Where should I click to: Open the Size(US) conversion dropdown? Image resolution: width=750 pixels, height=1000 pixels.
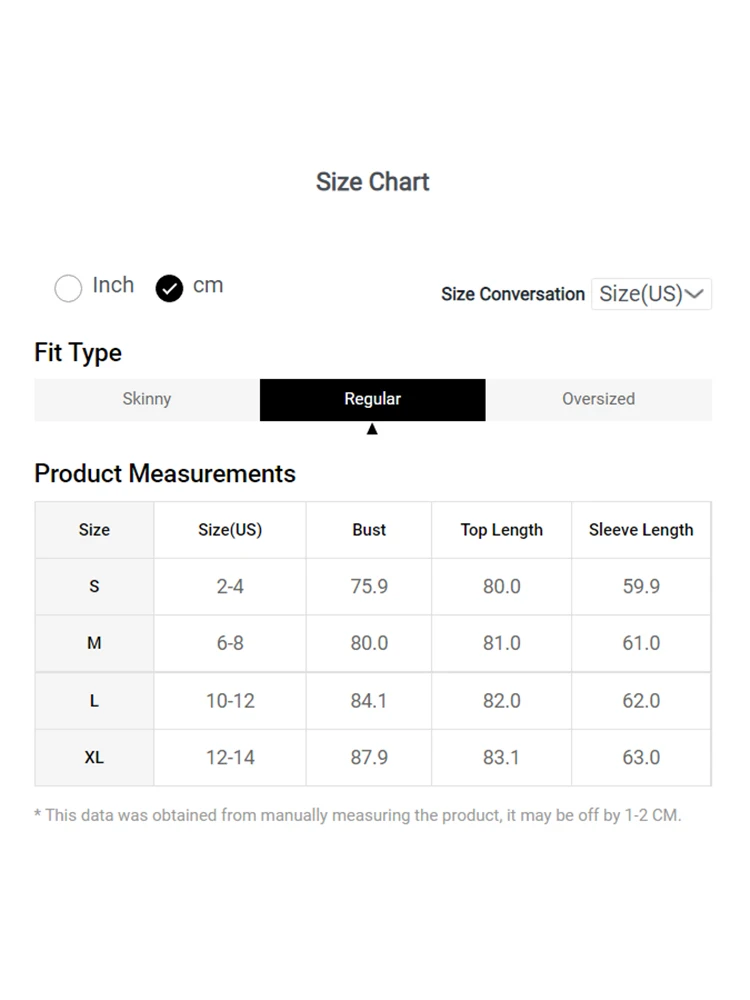[x=651, y=294]
